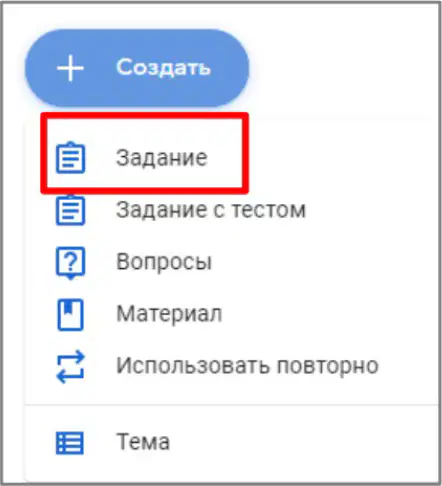Viewport: 442px width, 486px height.
Task: Click the Создать text label
Action: (163, 68)
